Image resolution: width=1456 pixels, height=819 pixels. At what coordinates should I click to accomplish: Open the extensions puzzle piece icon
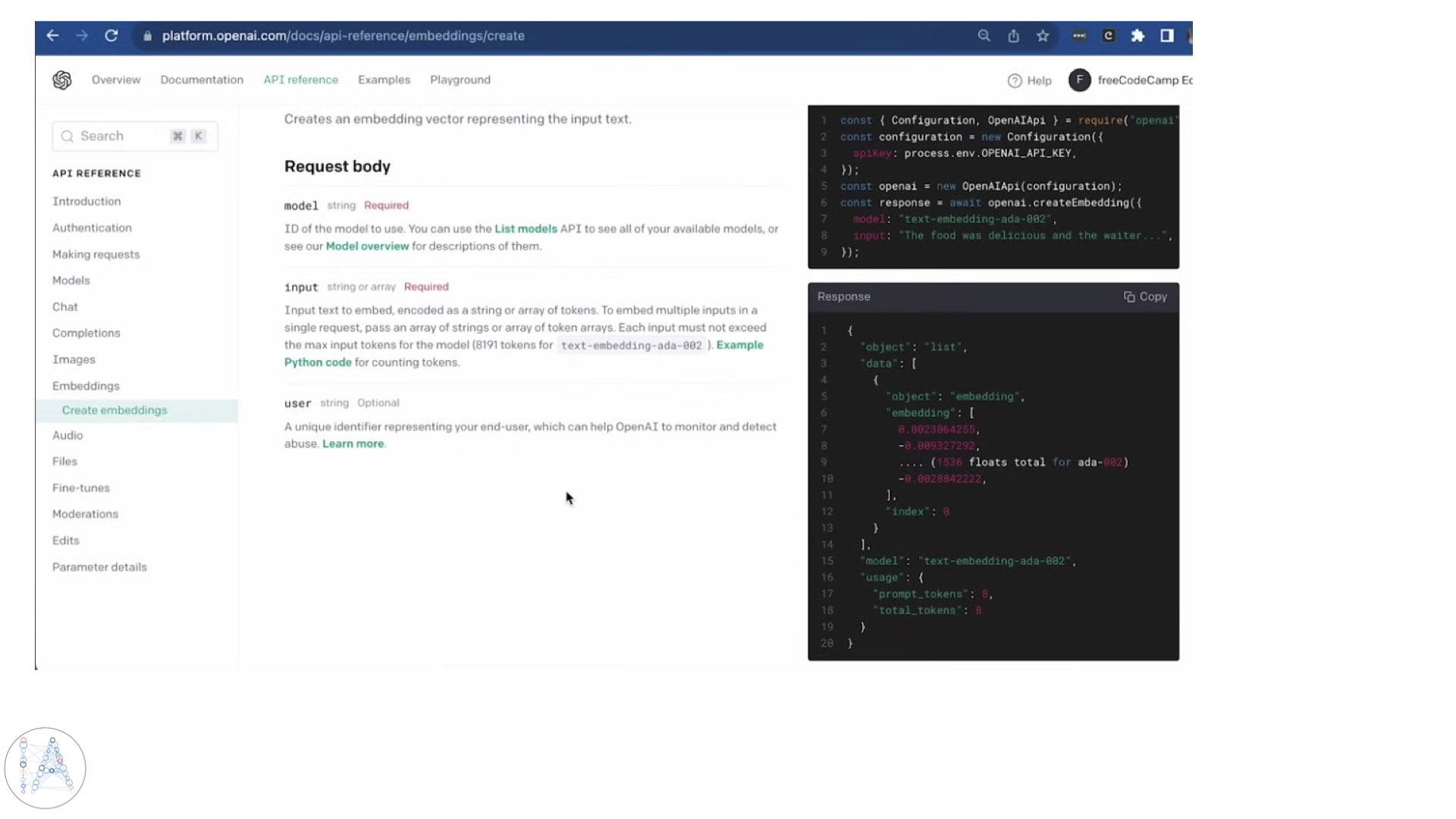[1137, 36]
